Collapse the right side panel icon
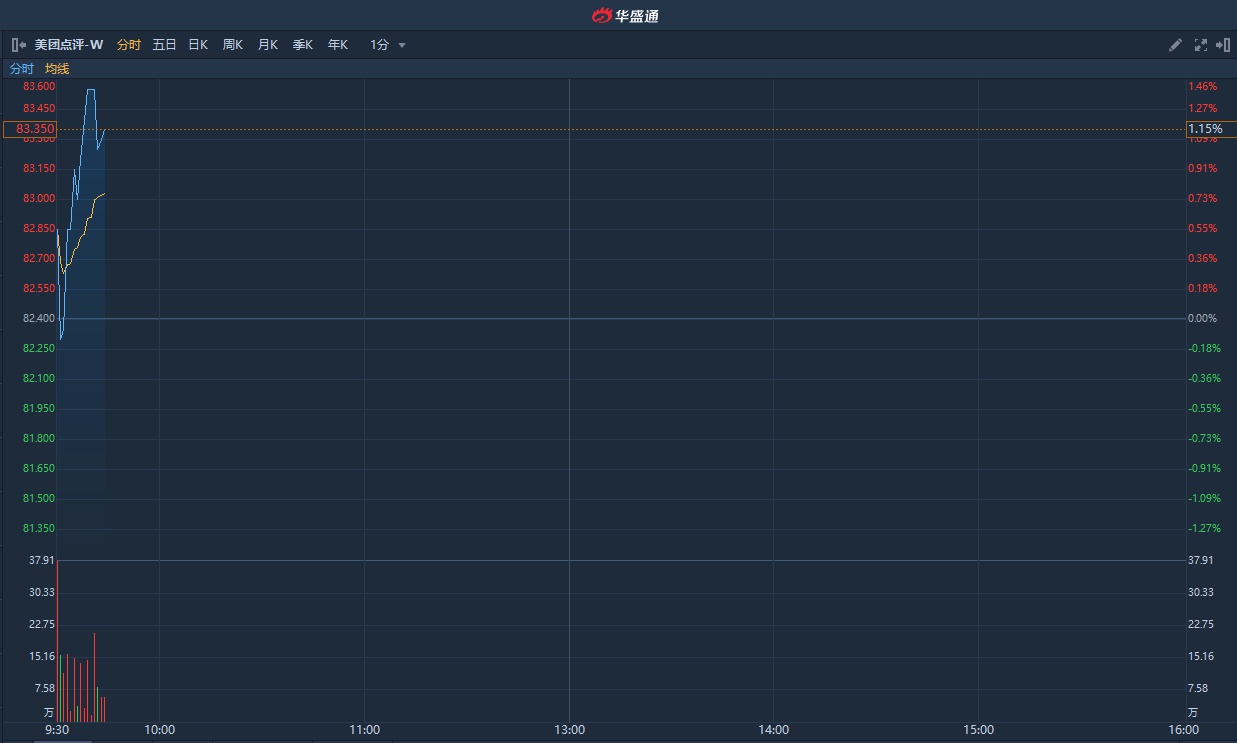The width and height of the screenshot is (1237, 743). pyautogui.click(x=1221, y=45)
